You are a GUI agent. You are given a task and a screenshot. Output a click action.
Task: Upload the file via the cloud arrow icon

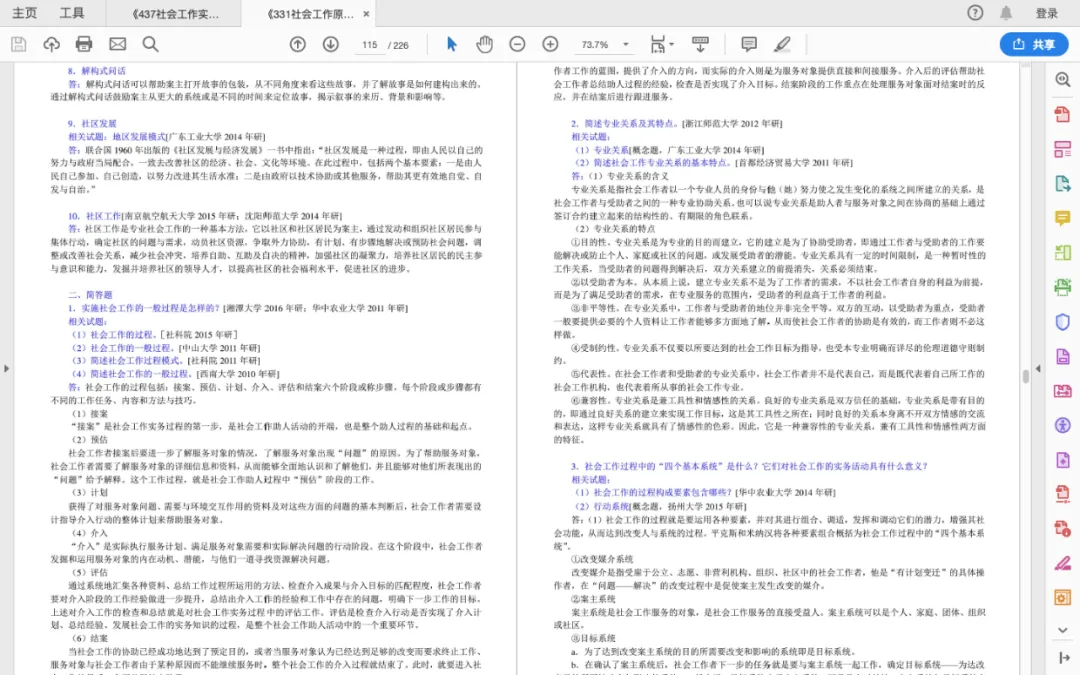point(51,45)
